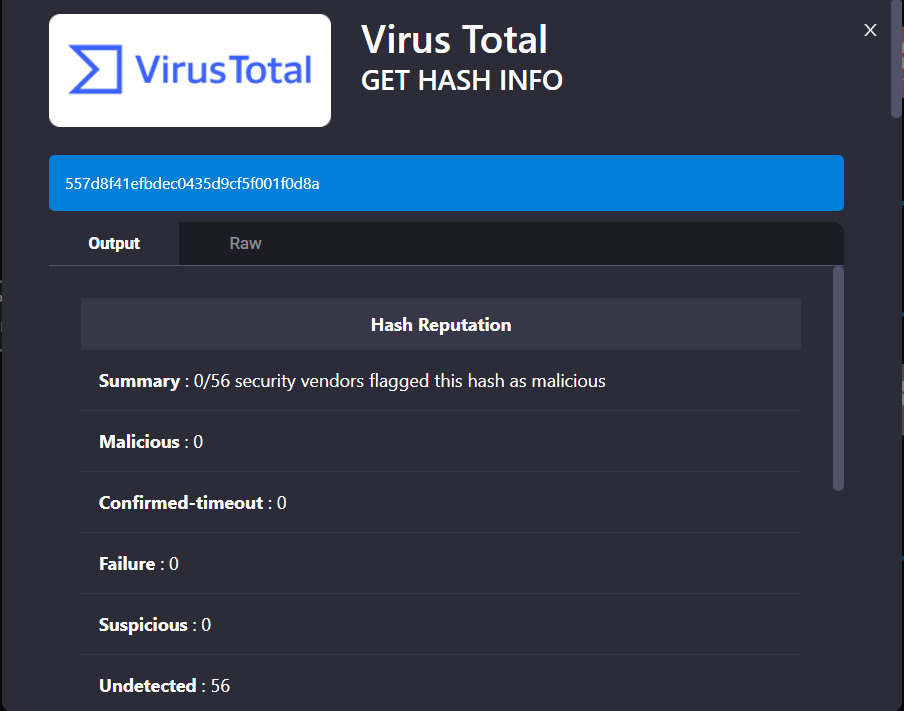The width and height of the screenshot is (904, 711).
Task: Click the Hash Reputation header
Action: point(440,324)
